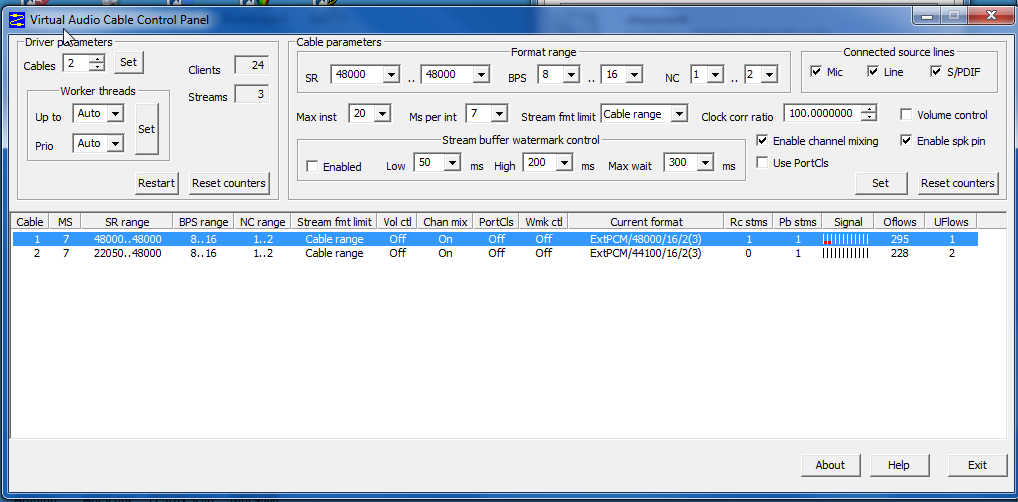This screenshot has height=502, width=1018.
Task: Click Reset counters in Driver parameters
Action: click(x=229, y=183)
